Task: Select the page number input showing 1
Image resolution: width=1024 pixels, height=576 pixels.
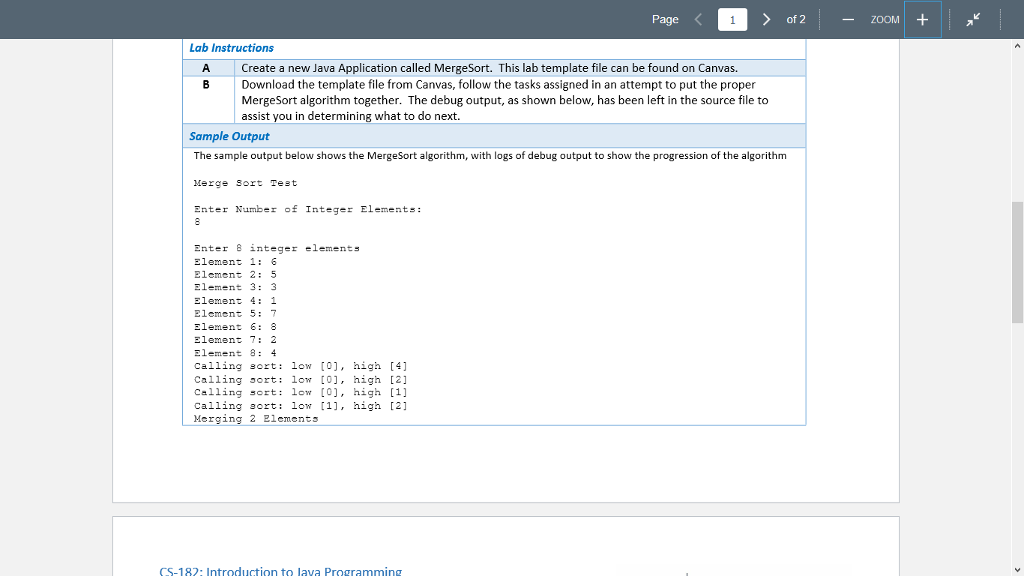Action: click(x=732, y=18)
